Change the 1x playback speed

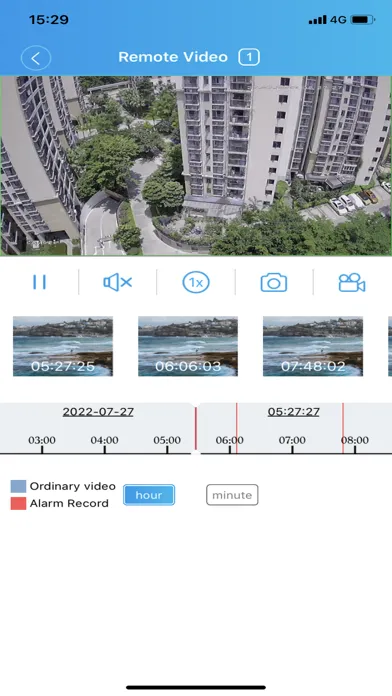(196, 282)
